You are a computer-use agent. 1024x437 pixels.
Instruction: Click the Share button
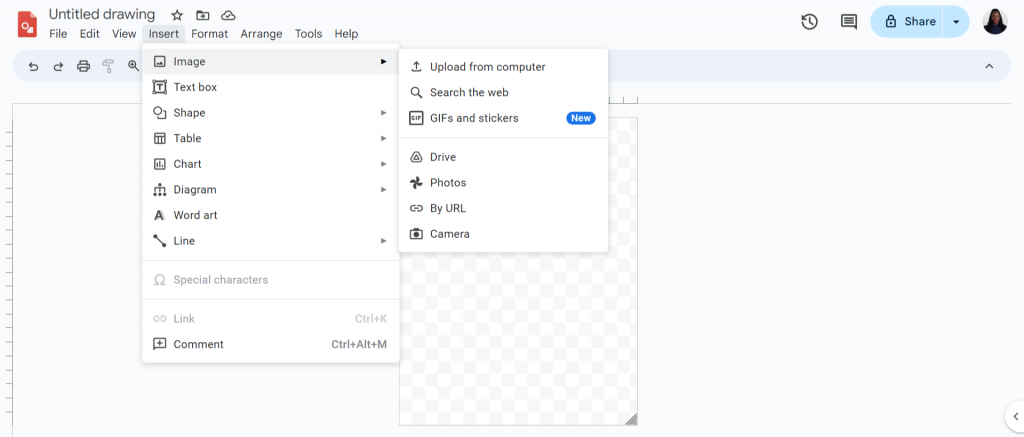click(908, 22)
